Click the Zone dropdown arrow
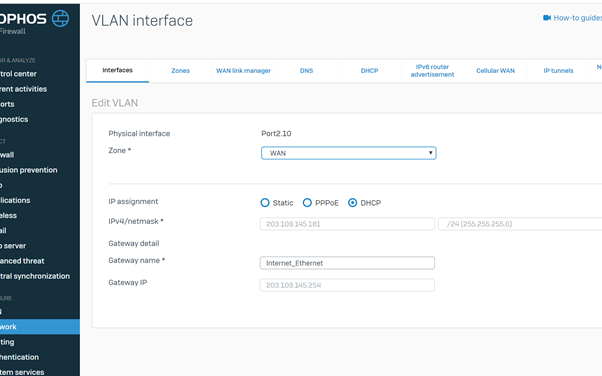This screenshot has width=602, height=376. pos(430,153)
